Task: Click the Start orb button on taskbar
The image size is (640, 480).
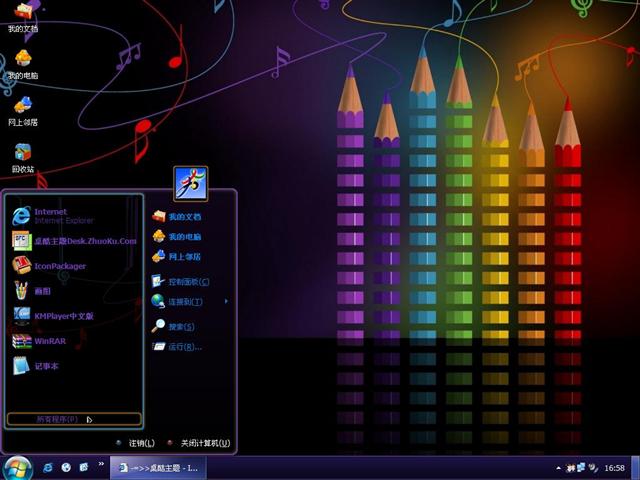Action: point(17,467)
